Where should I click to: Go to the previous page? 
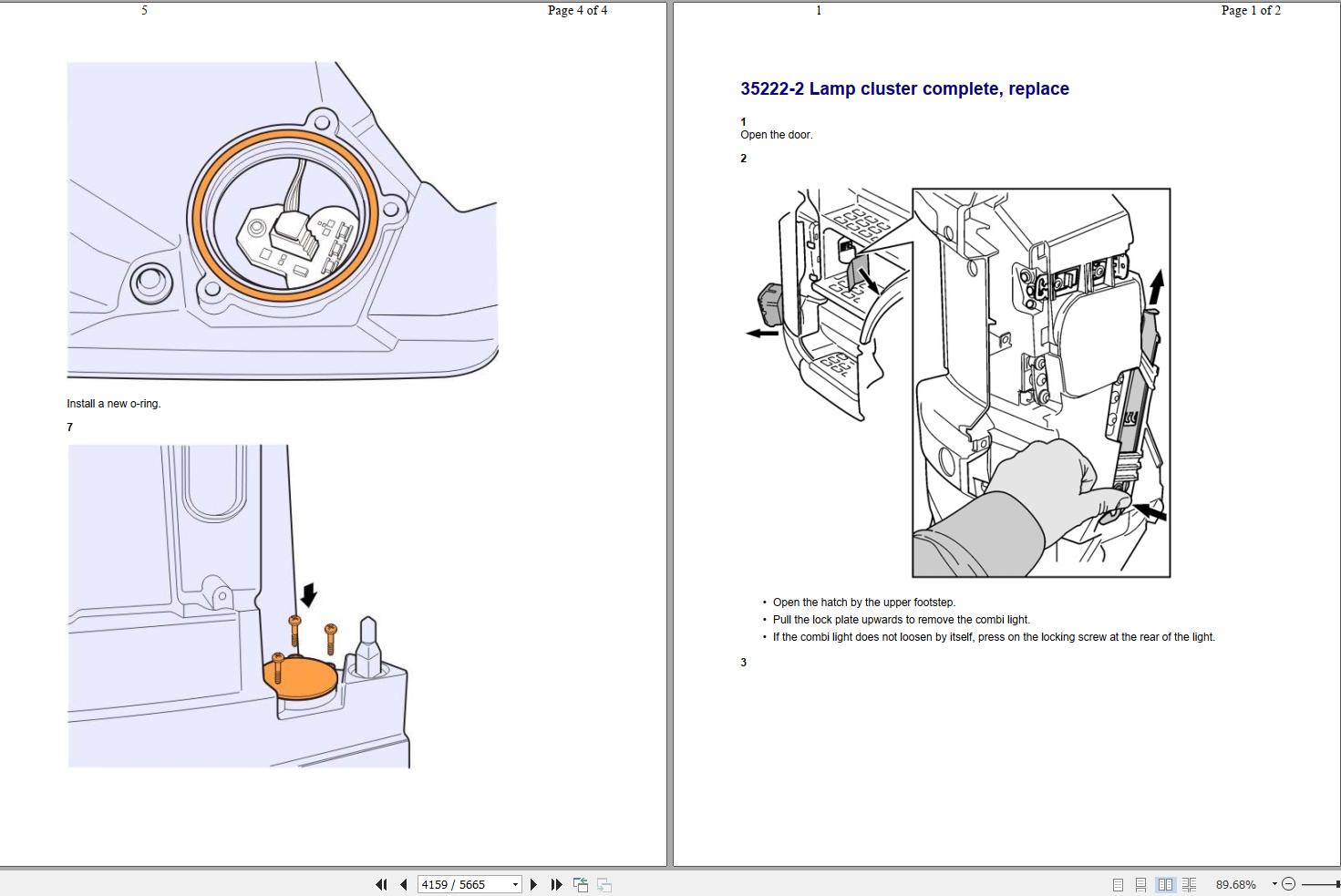click(x=403, y=884)
